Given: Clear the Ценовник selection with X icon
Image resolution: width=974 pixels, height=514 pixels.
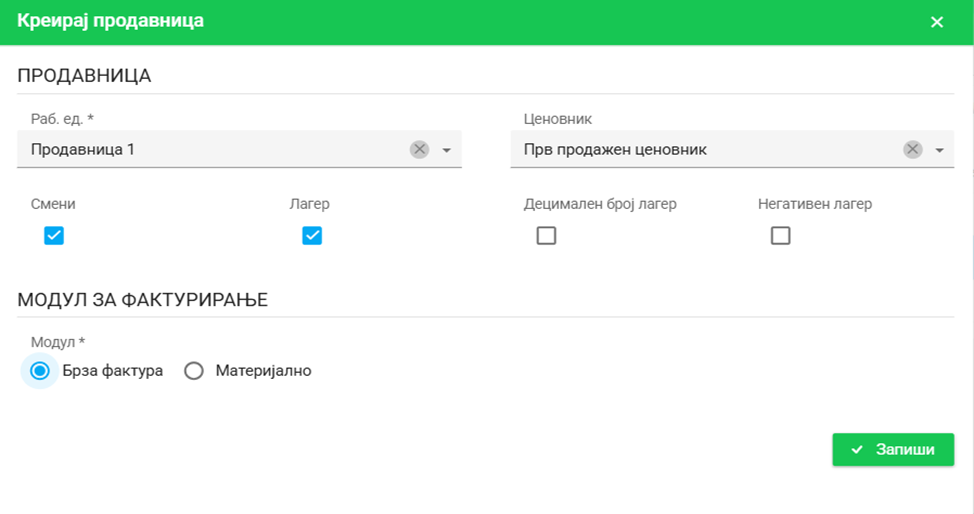Looking at the screenshot, I should point(912,149).
